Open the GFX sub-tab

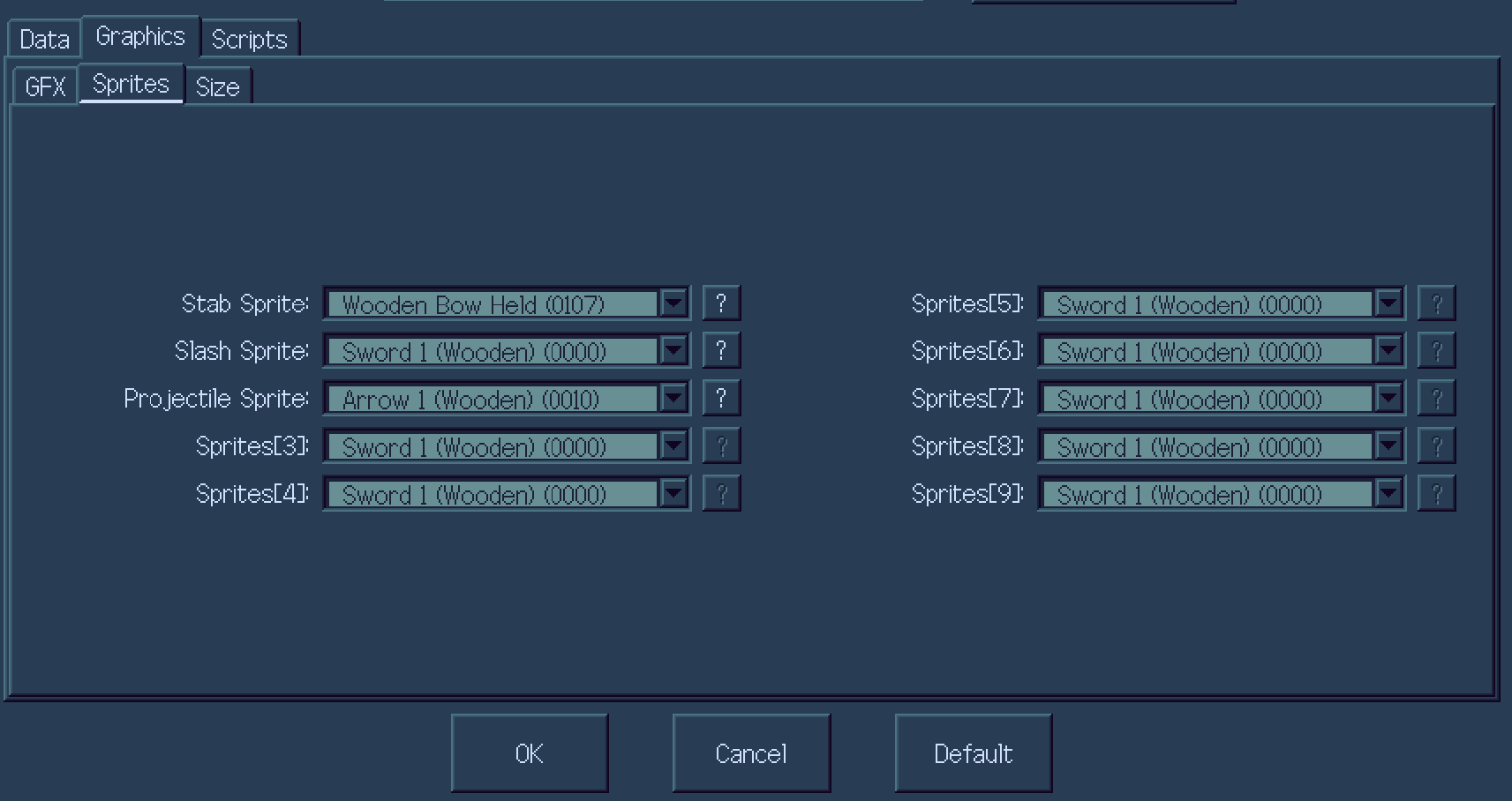[45, 86]
